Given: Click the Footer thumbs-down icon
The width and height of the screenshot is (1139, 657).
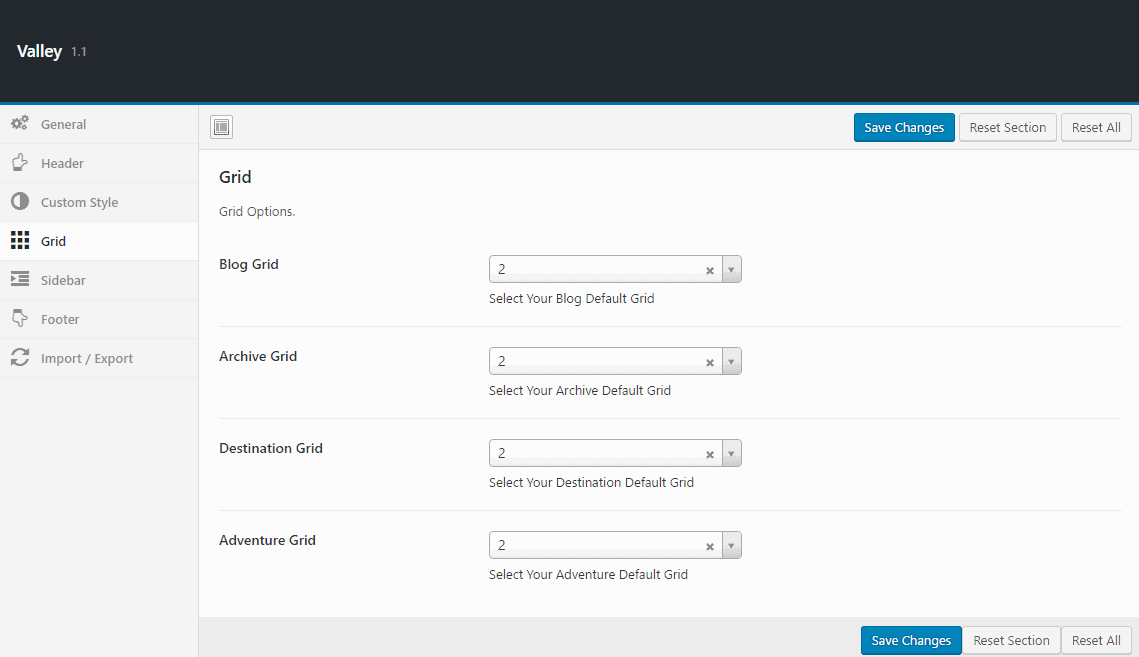Looking at the screenshot, I should 19,319.
